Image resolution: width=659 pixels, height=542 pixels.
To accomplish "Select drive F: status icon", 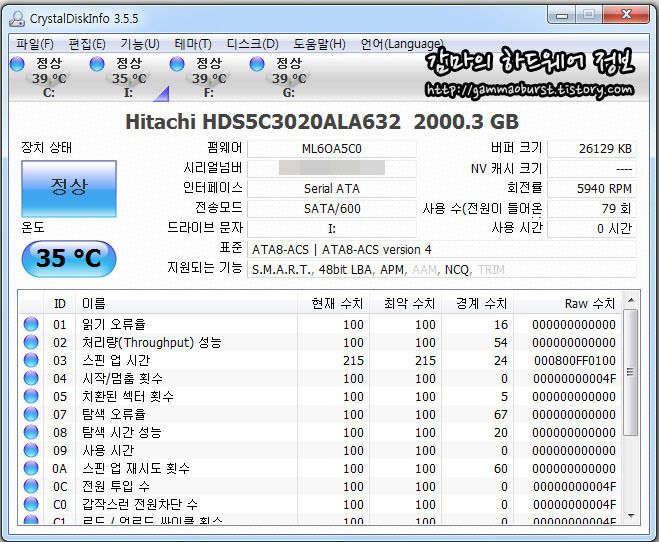I will [177, 64].
